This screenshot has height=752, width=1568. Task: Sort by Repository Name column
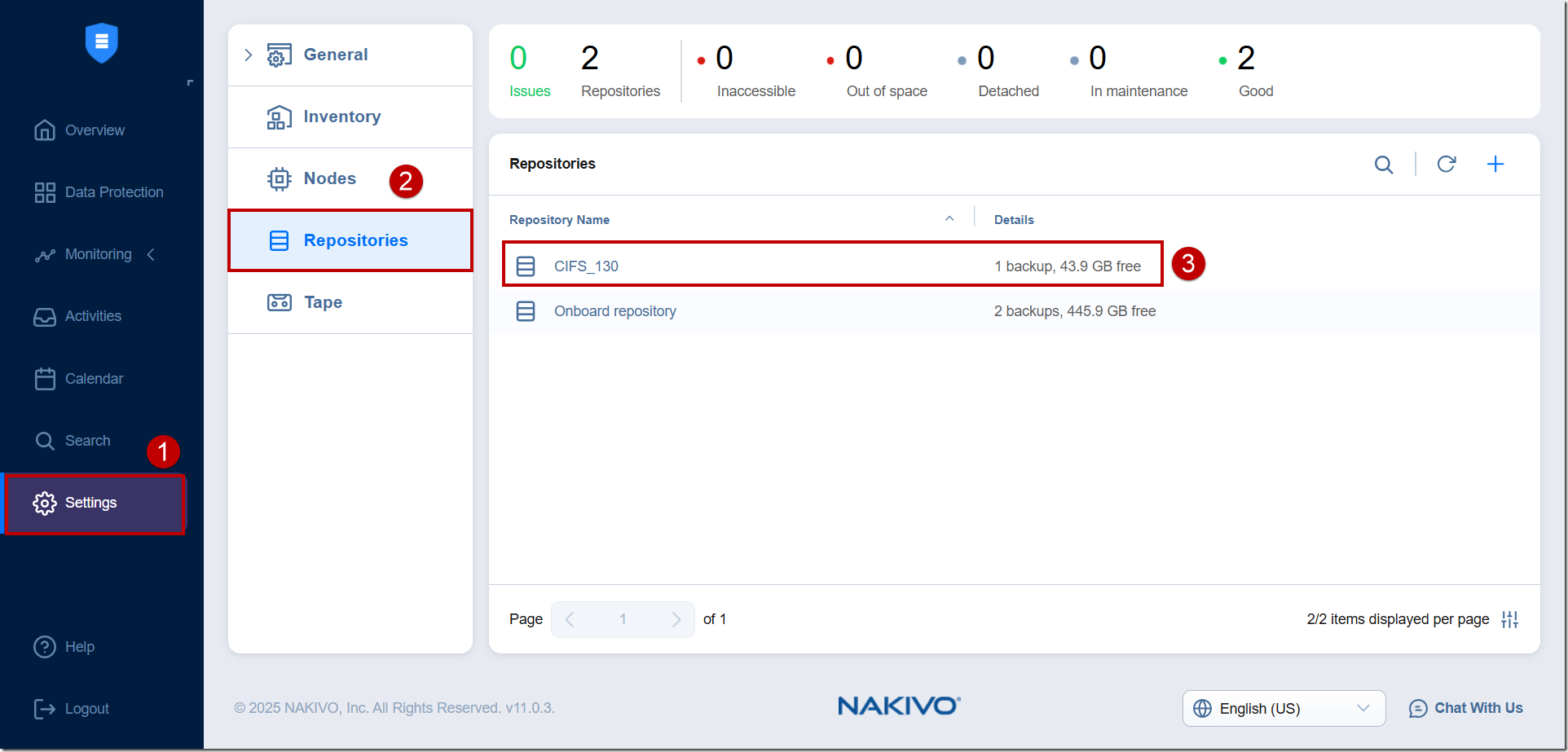click(x=559, y=220)
